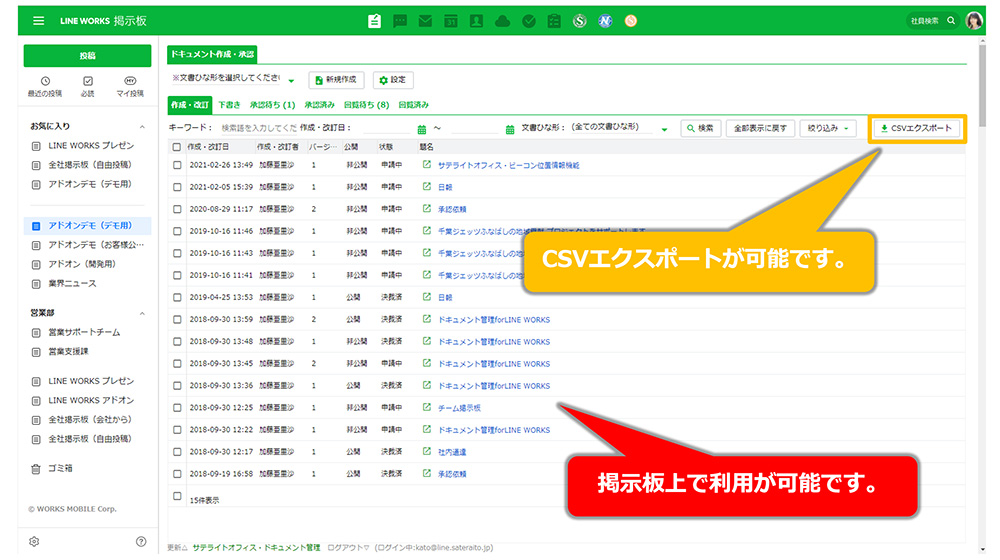Toggle the select-all checkbox in table header
Viewport: 1000px width, 560px height.
[177, 147]
